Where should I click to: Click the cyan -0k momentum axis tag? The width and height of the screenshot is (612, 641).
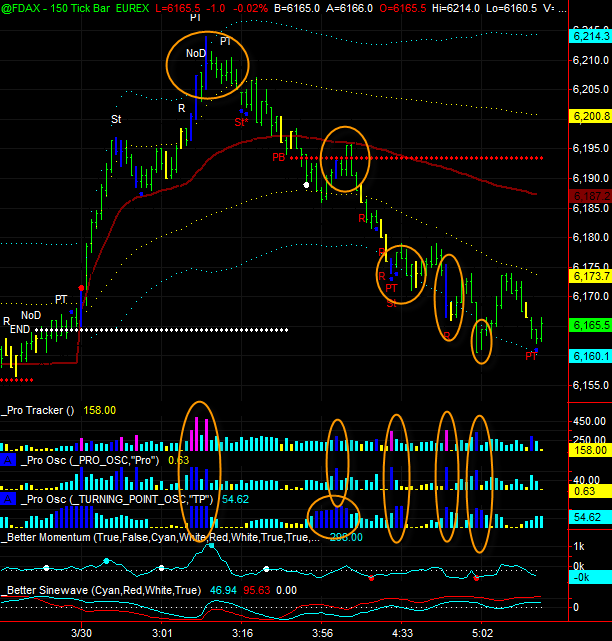(588, 577)
